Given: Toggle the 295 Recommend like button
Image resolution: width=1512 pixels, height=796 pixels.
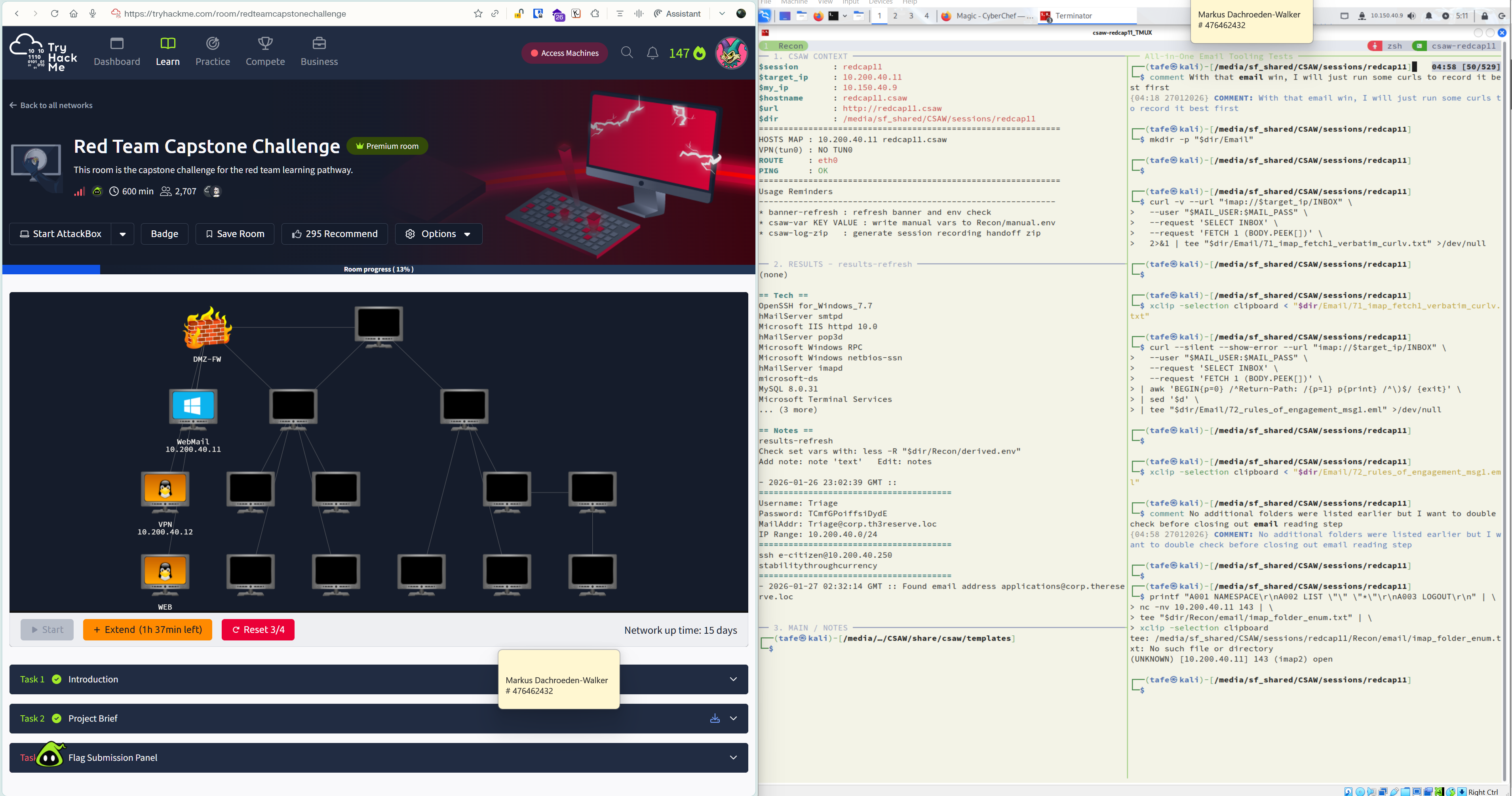Looking at the screenshot, I should click(x=335, y=234).
